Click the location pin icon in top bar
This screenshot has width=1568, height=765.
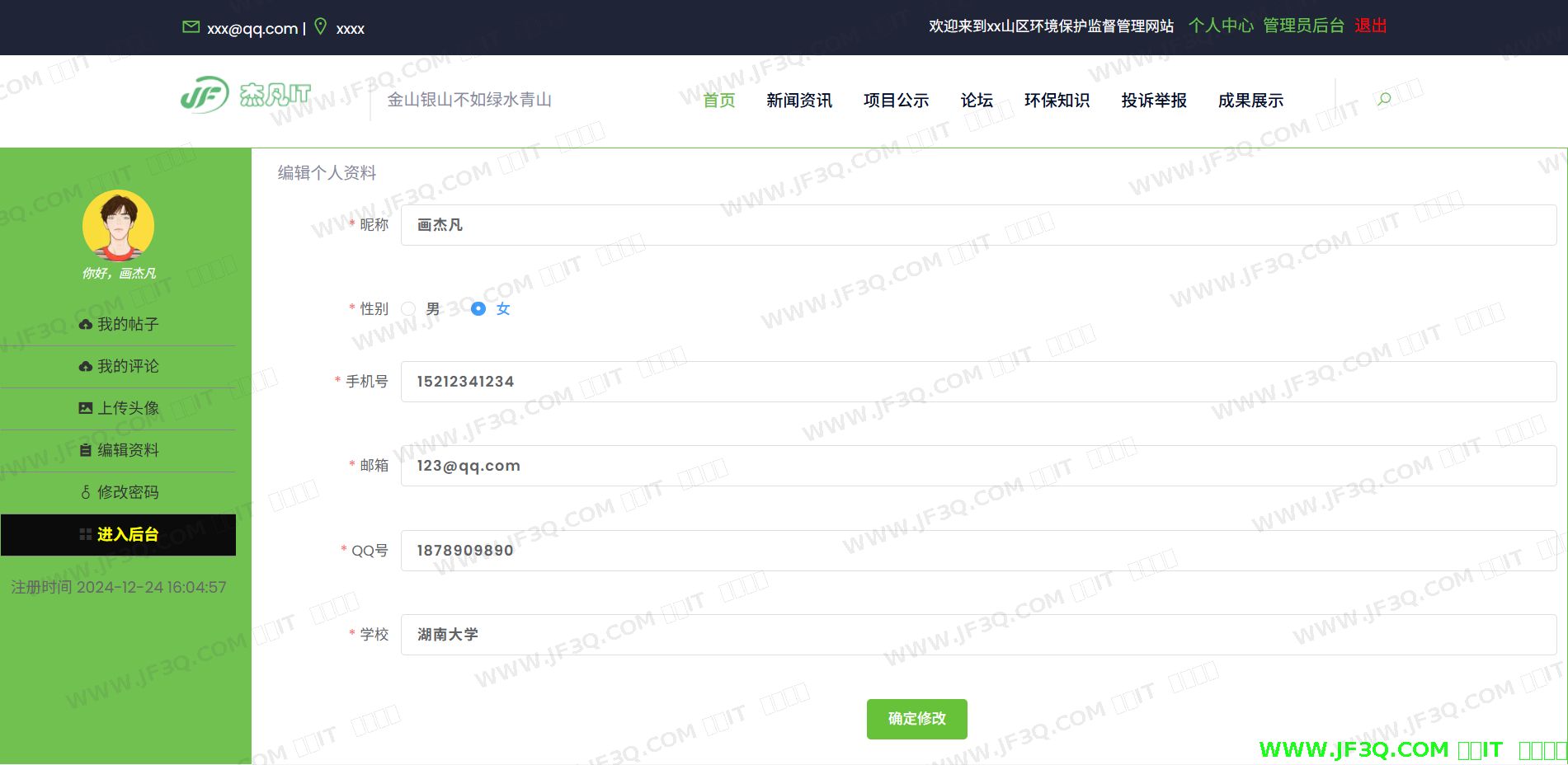point(321,26)
